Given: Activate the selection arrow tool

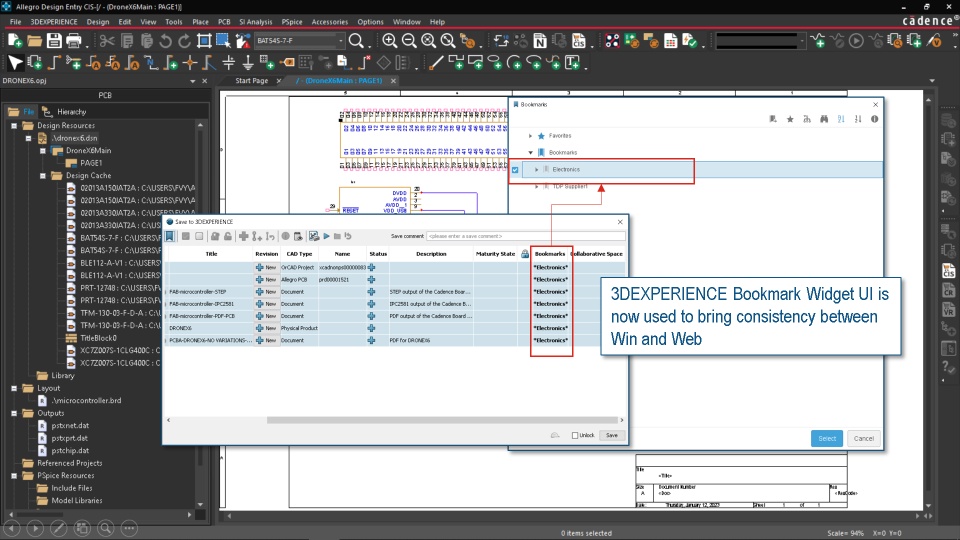Looking at the screenshot, I should (15, 62).
